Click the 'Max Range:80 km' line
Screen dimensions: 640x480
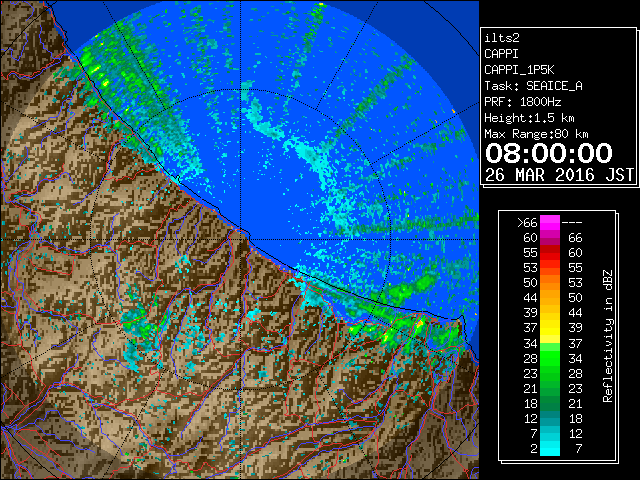(536, 134)
